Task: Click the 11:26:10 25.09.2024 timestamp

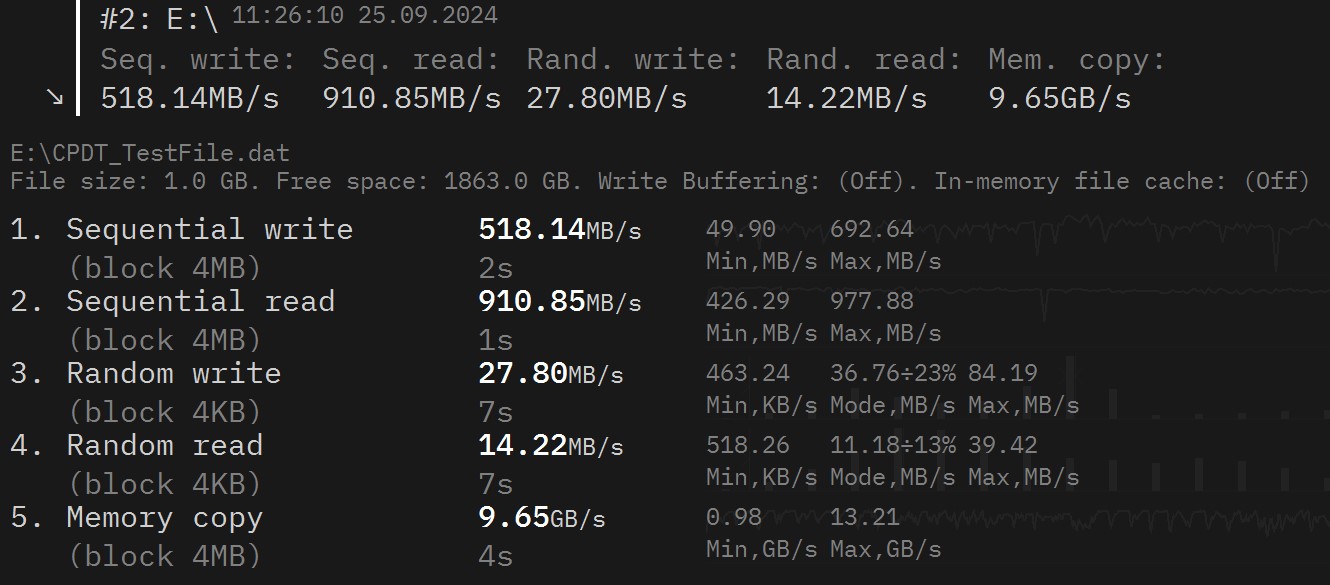Action: (364, 16)
